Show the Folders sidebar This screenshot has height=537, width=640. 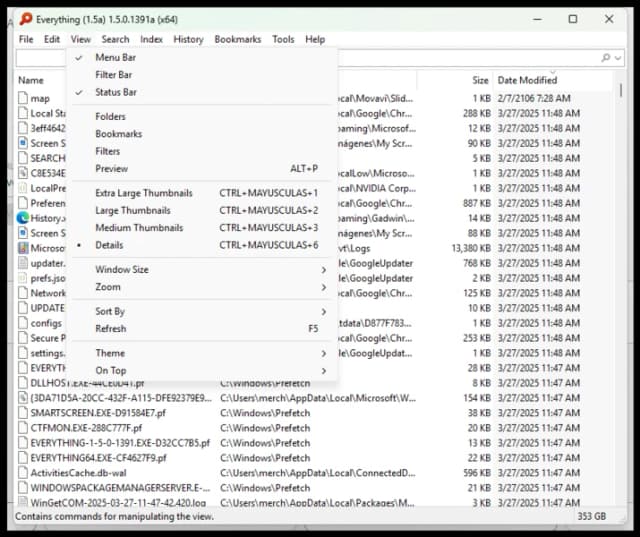point(202,117)
